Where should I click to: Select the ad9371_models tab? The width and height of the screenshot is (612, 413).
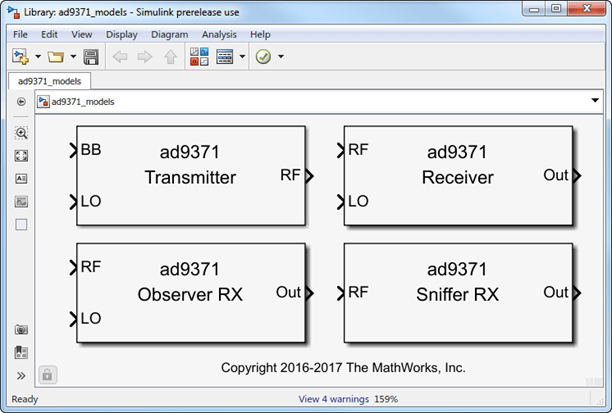coord(50,81)
